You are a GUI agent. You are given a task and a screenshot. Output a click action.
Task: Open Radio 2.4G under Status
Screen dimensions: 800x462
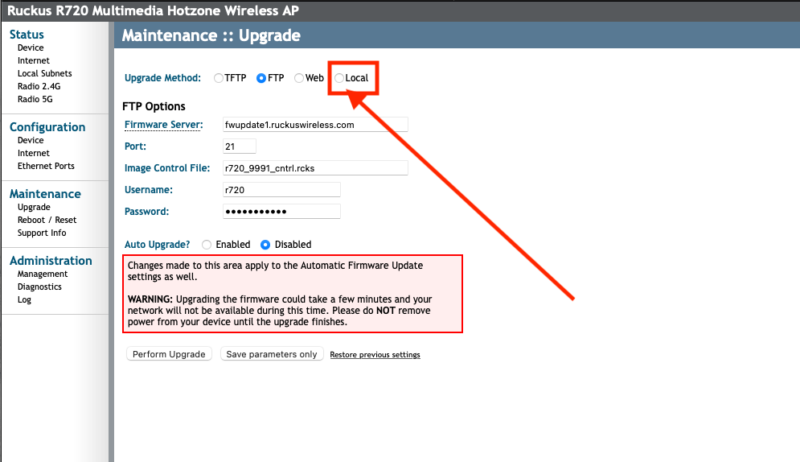point(37,86)
